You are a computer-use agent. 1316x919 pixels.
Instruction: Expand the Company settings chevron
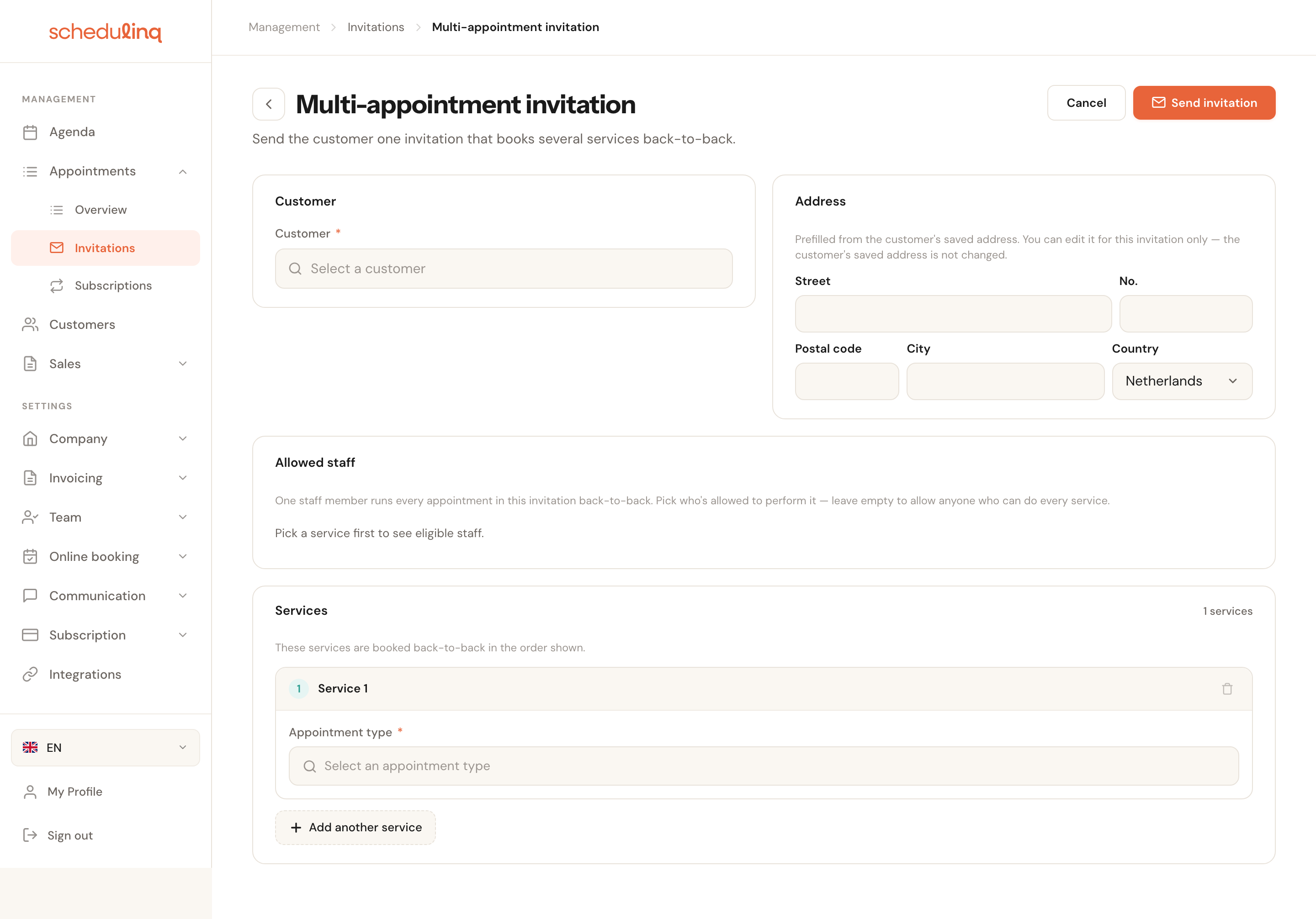pos(183,439)
